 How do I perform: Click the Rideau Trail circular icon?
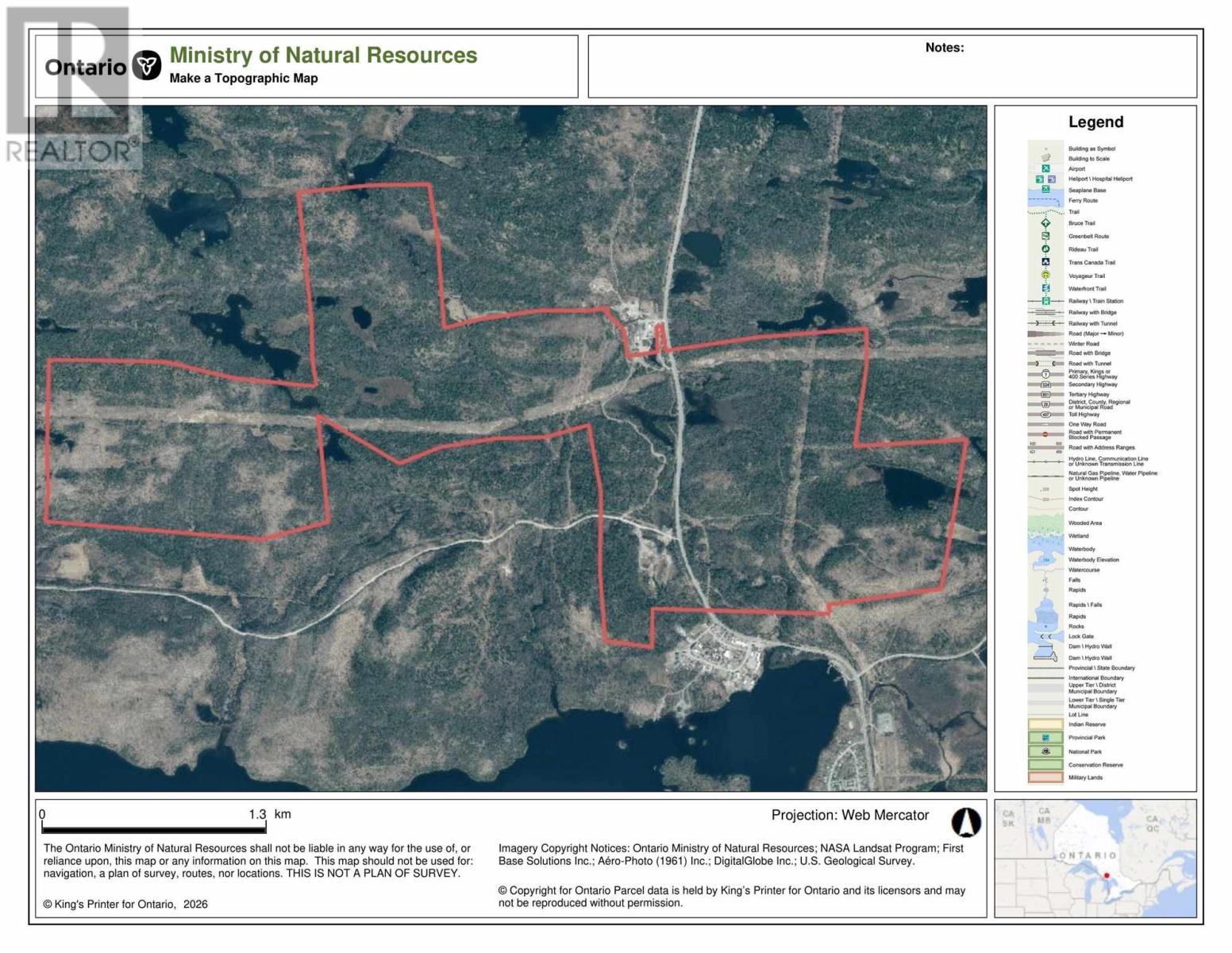(1045, 249)
